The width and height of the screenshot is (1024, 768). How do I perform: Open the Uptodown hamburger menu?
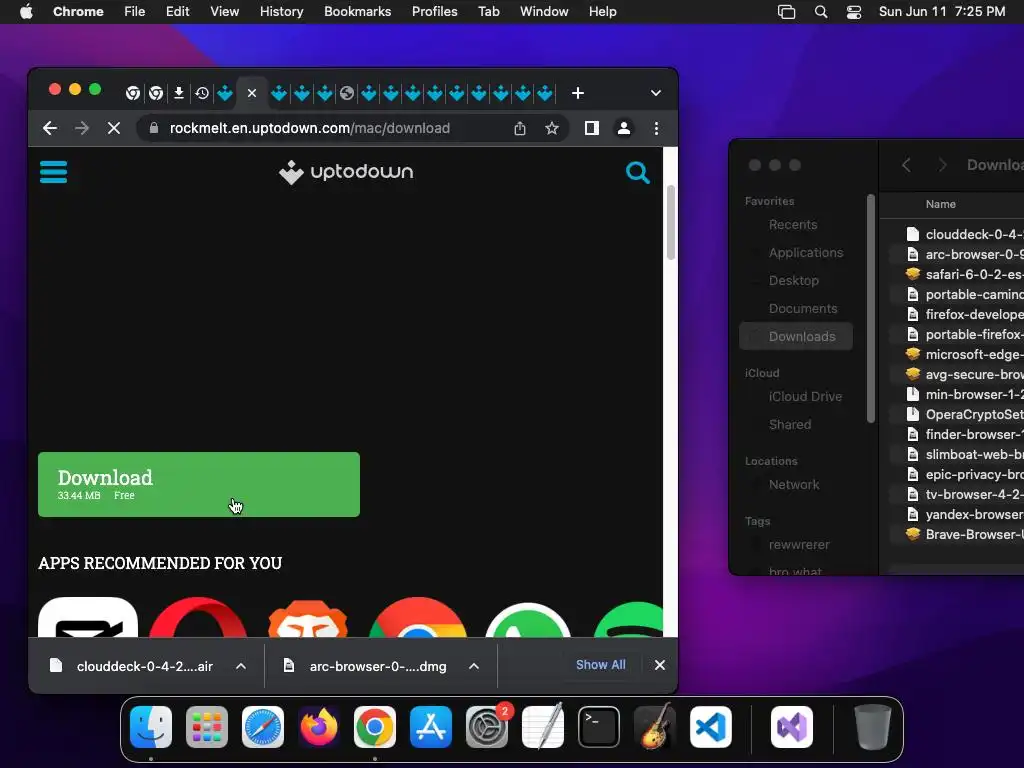click(x=54, y=172)
